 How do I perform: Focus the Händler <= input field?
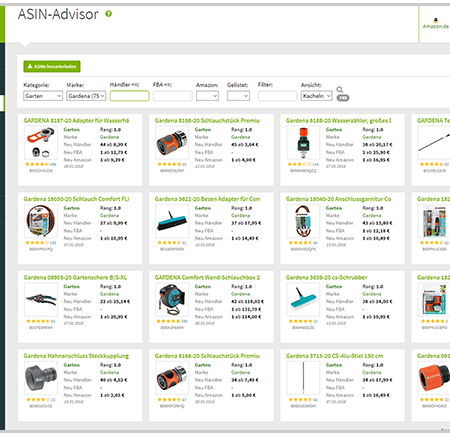[x=129, y=96]
